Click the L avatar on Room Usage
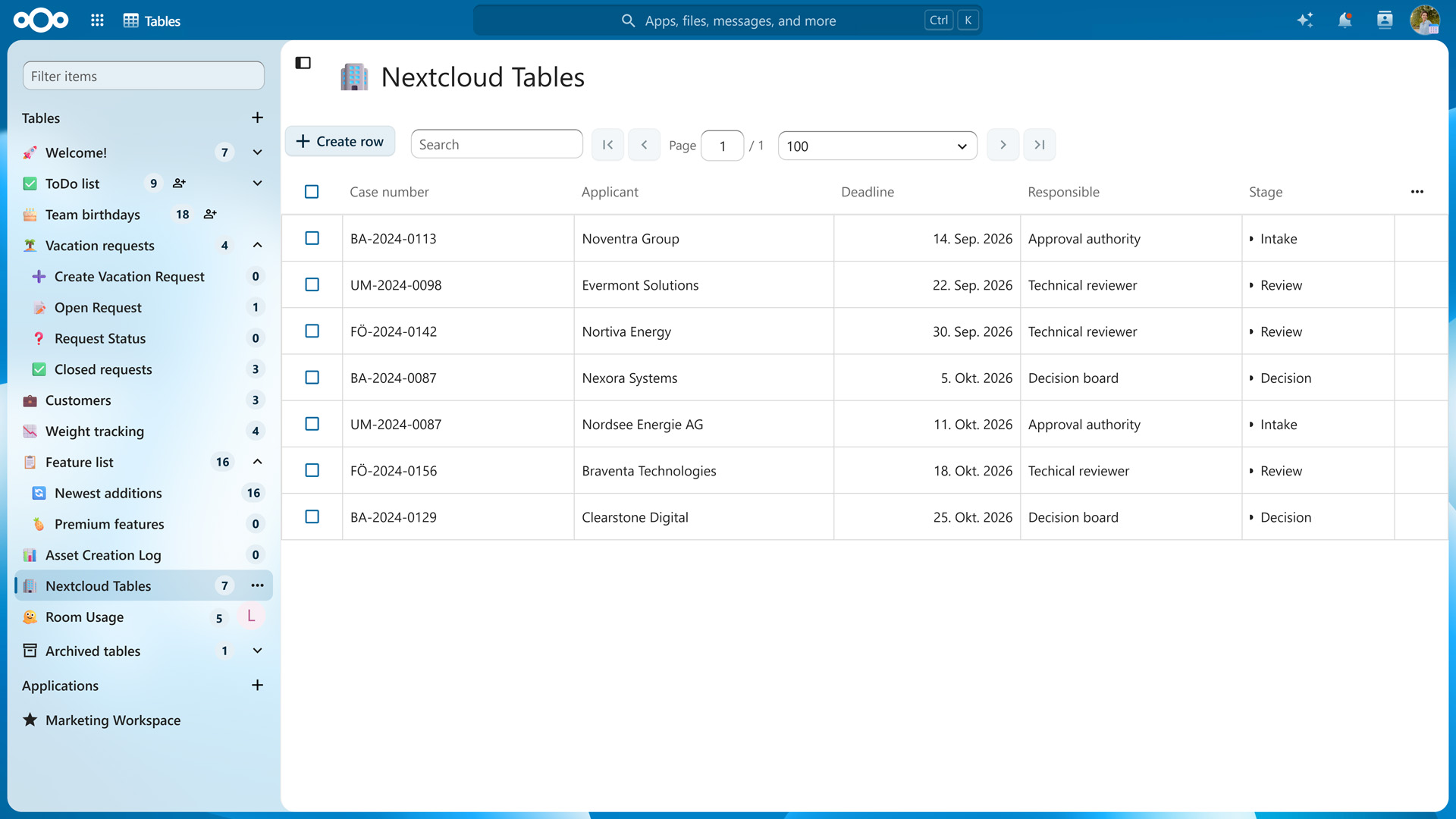1456x819 pixels. pos(251,617)
